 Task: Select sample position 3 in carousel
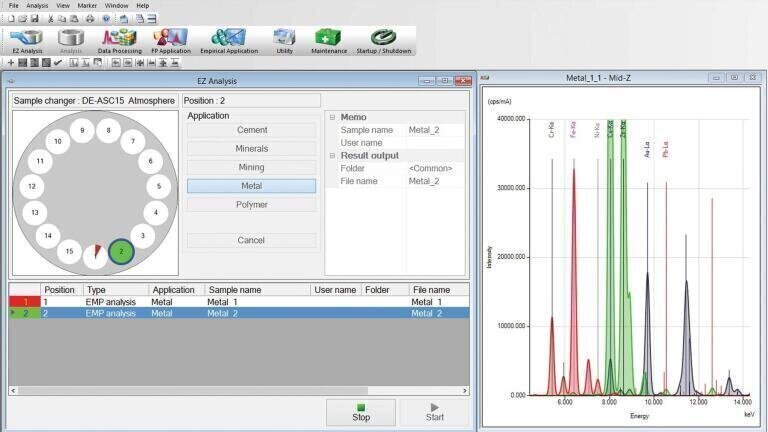[x=143, y=236]
